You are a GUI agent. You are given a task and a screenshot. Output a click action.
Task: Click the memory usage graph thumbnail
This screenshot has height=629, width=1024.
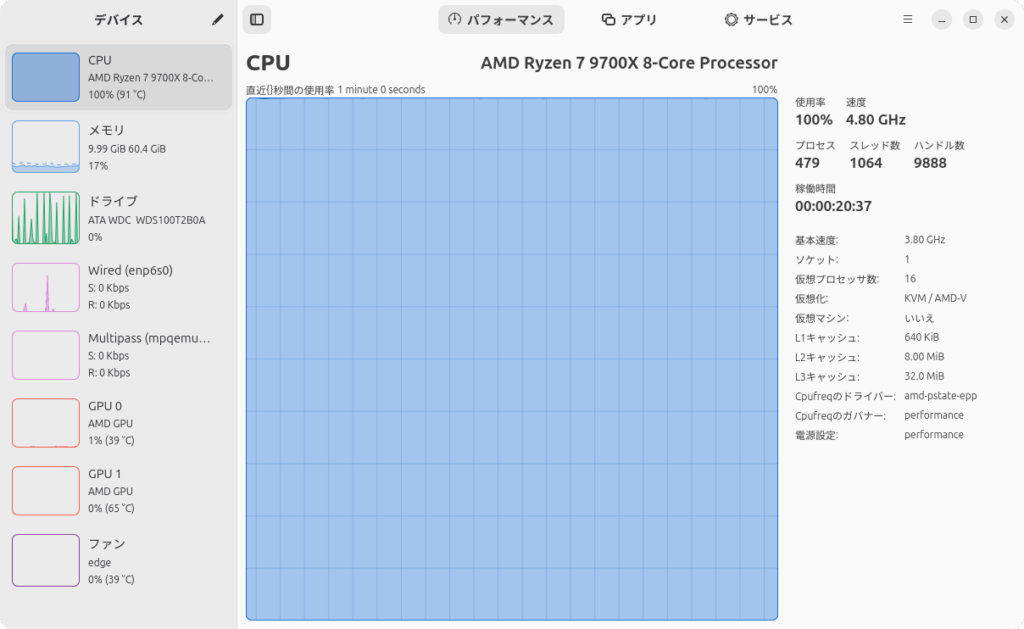click(45, 147)
